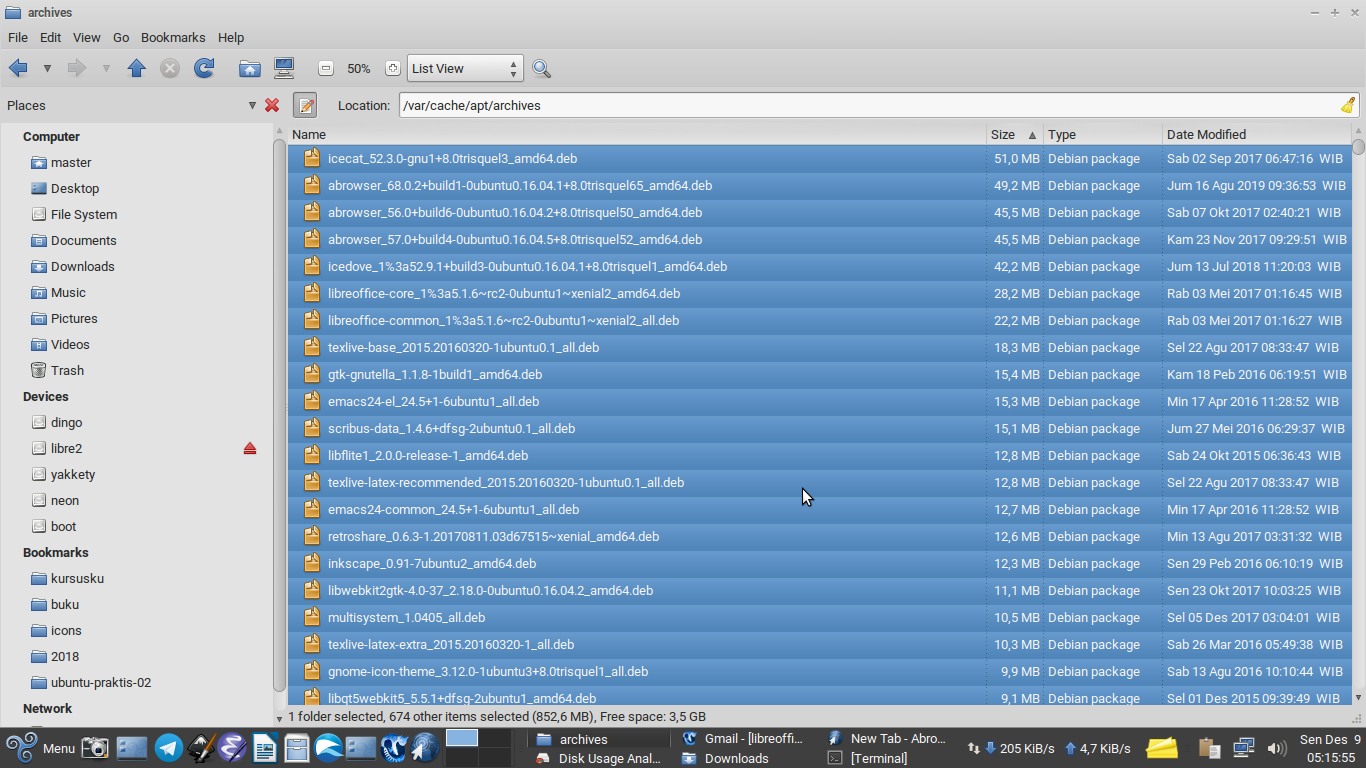Screen dimensions: 1366x768
Task: Click inside the Location input field
Action: (700, 104)
